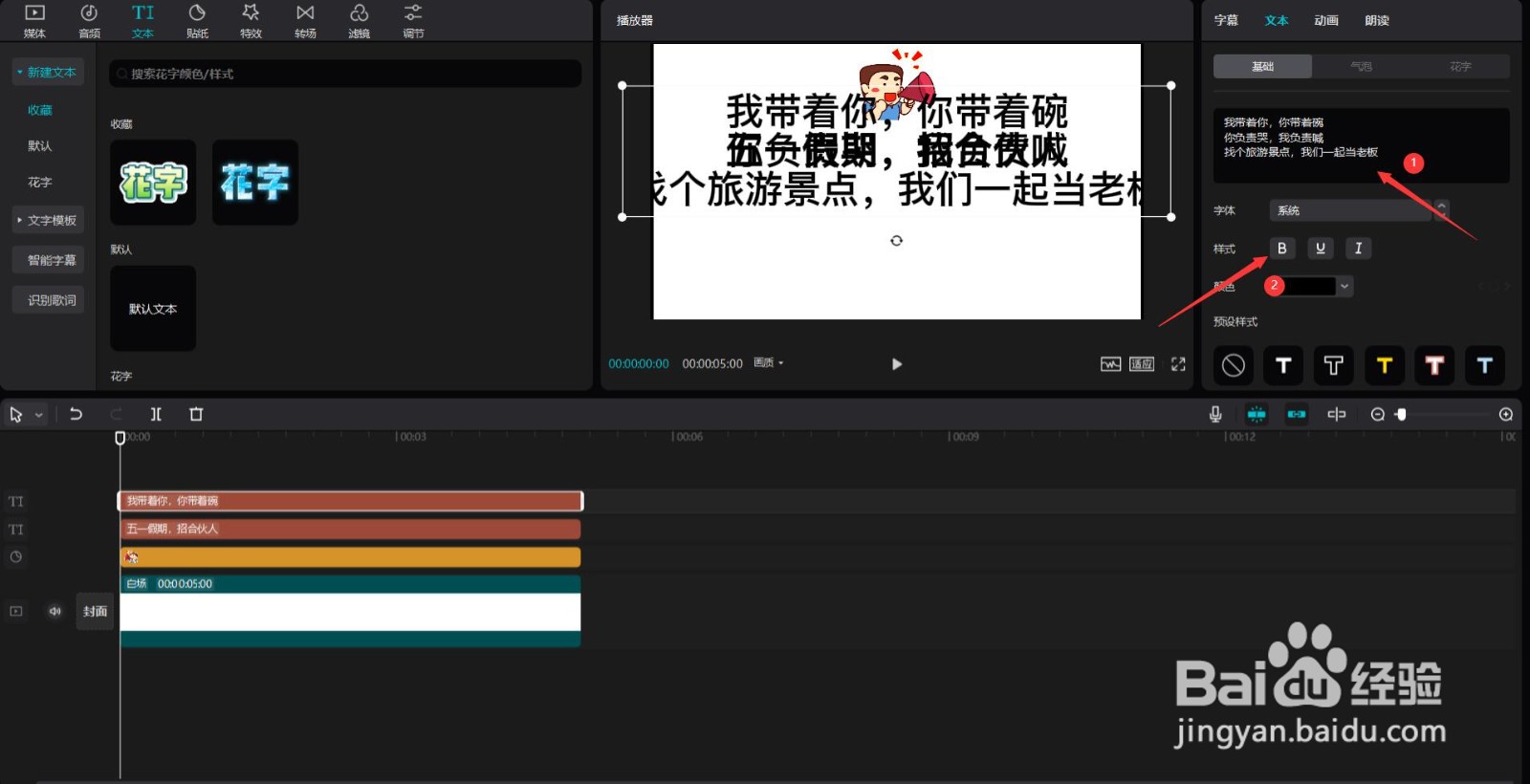
Task: Open the 贴纸 stickers panel
Action: 197,20
